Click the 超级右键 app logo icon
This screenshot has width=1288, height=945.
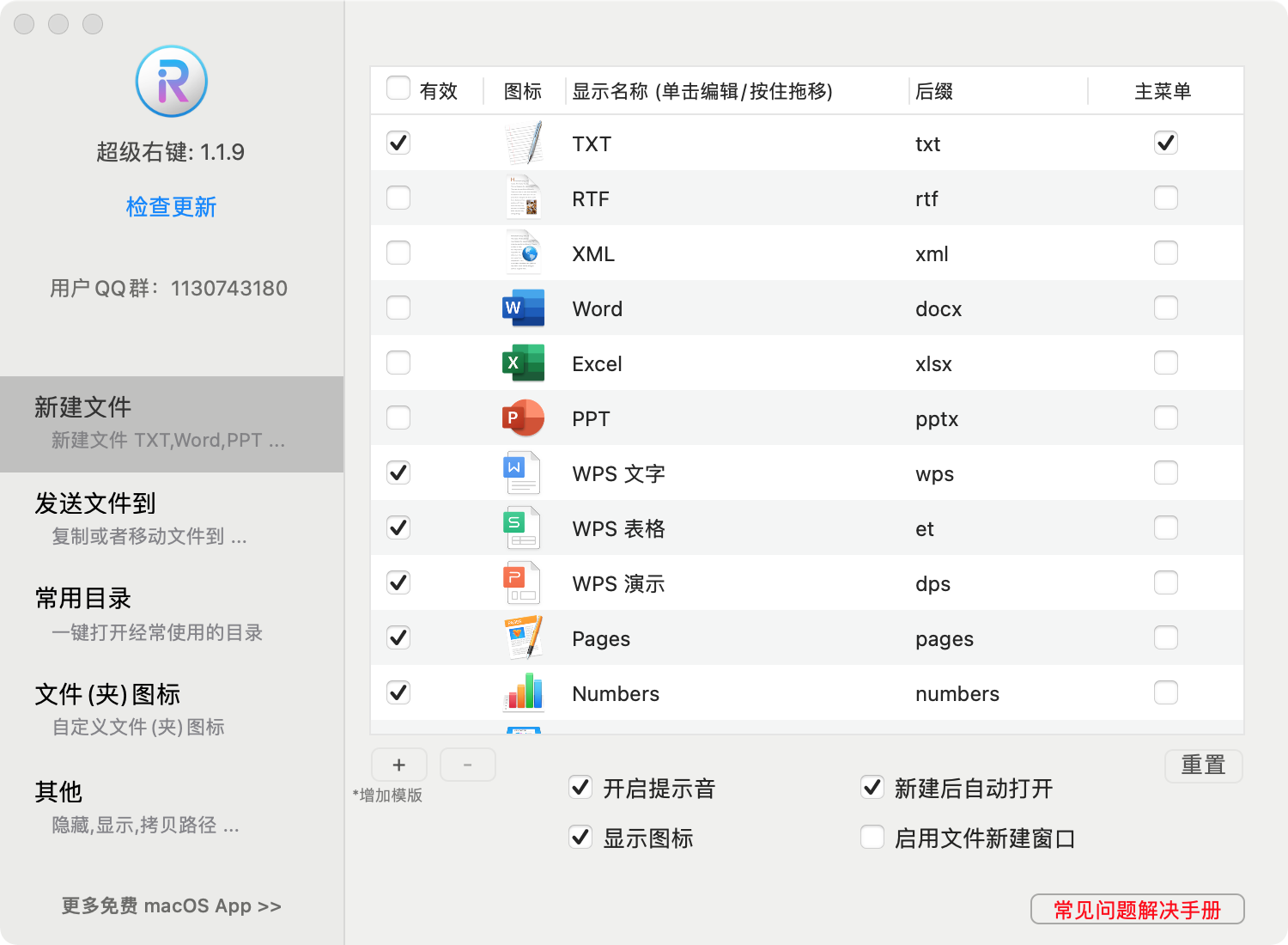[x=172, y=82]
